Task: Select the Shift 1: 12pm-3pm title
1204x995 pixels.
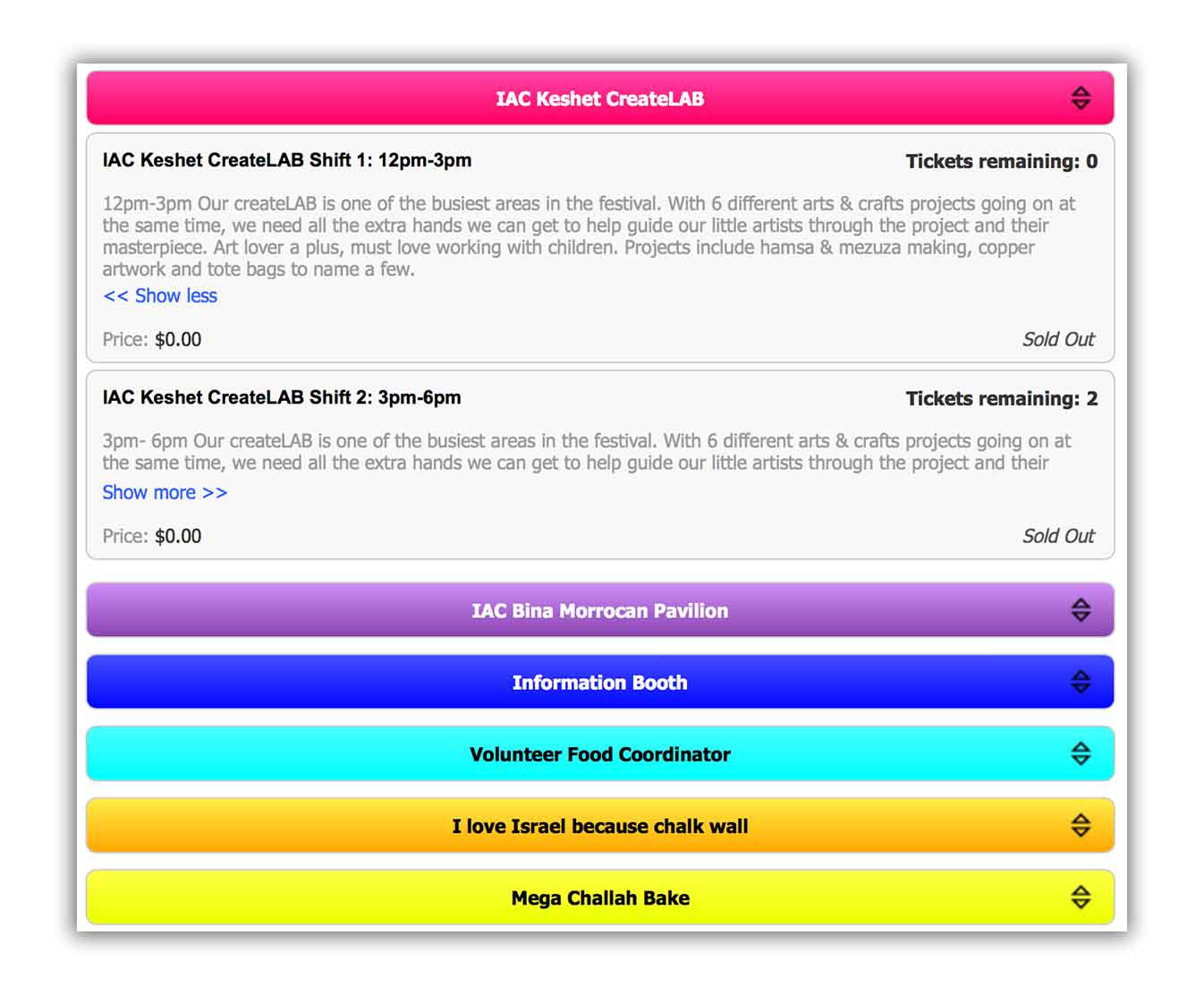Action: pyautogui.click(x=287, y=160)
